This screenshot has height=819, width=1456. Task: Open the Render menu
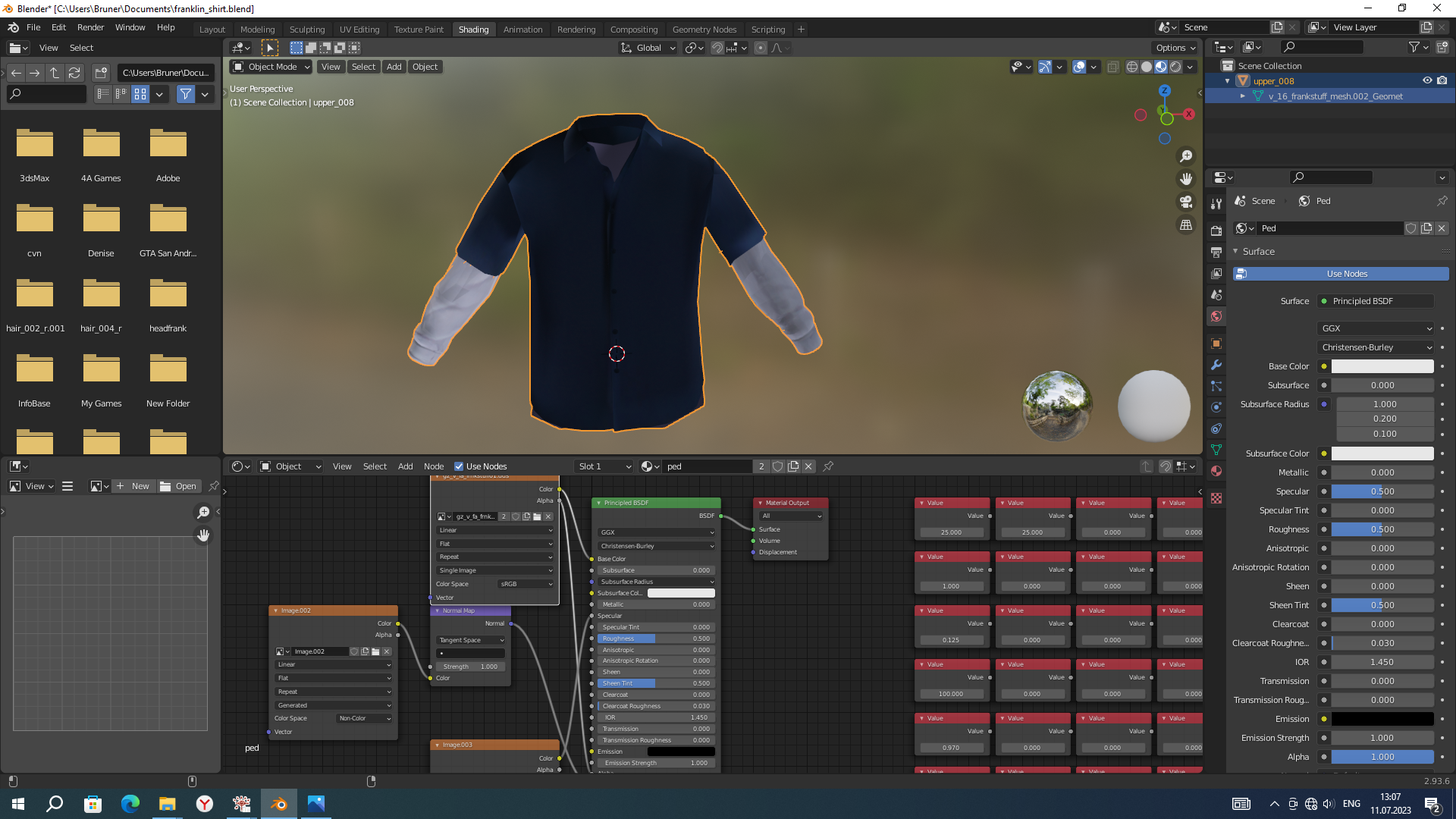click(x=90, y=27)
